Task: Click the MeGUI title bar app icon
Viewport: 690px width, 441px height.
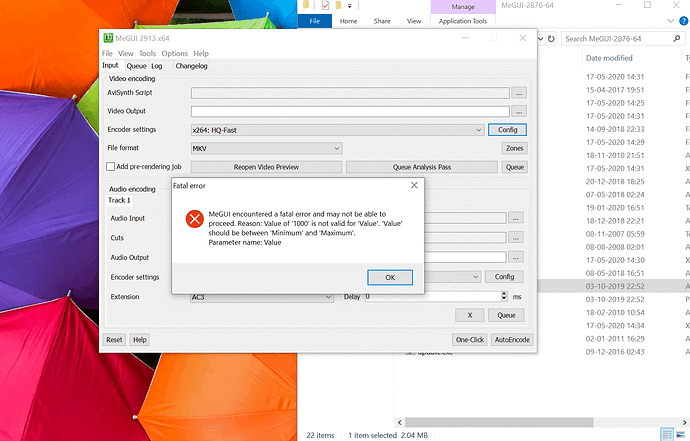Action: pos(108,39)
